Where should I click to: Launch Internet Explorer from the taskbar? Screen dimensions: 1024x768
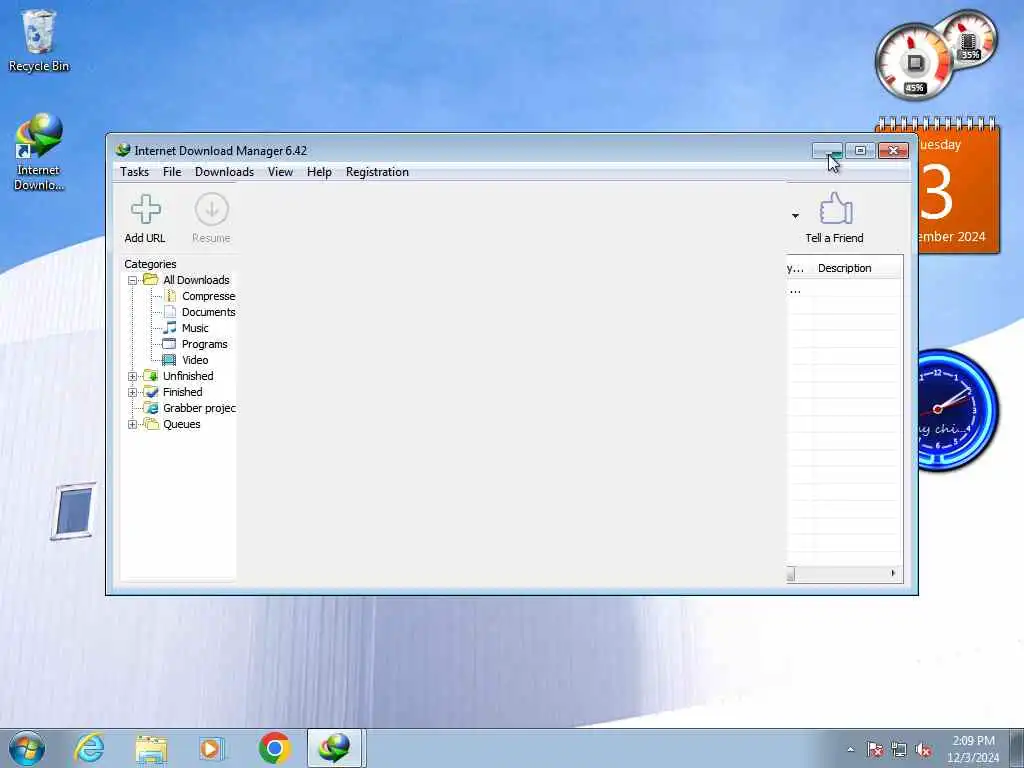[x=89, y=748]
